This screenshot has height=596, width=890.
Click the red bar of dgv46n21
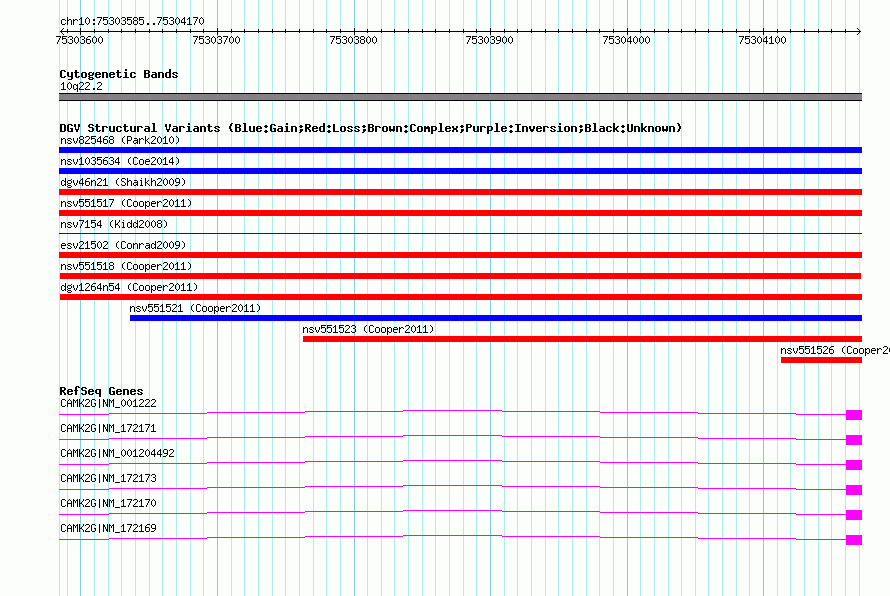pyautogui.click(x=460, y=192)
